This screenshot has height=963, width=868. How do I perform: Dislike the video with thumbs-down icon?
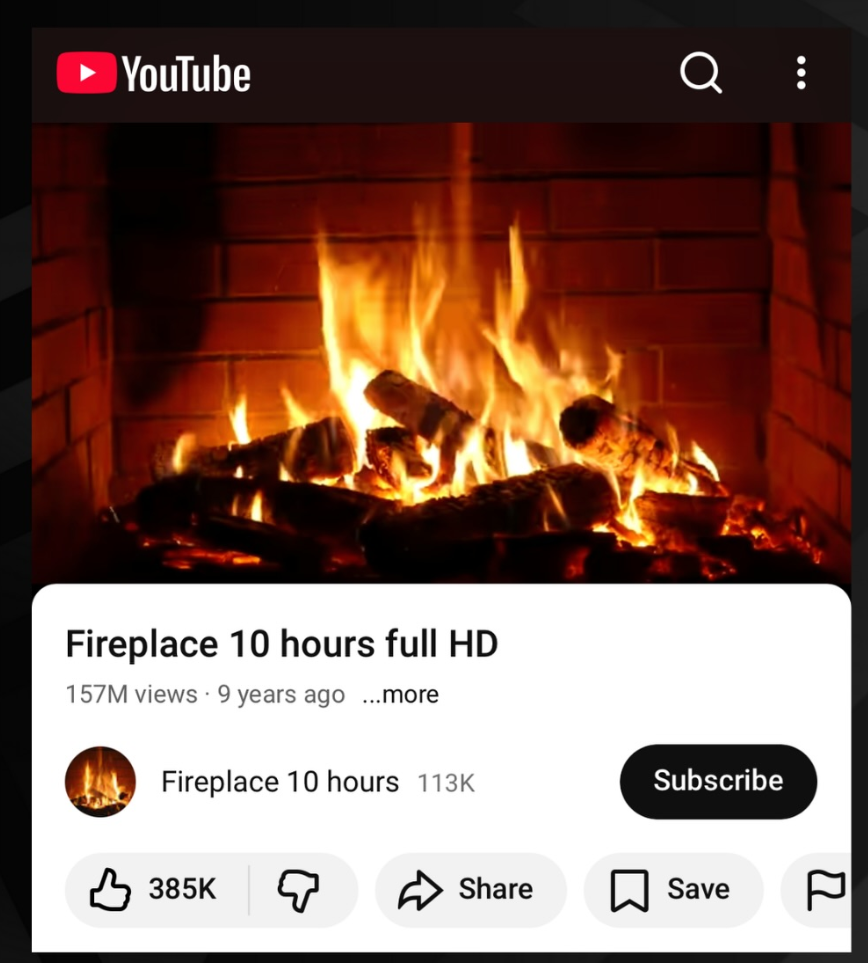coord(299,890)
